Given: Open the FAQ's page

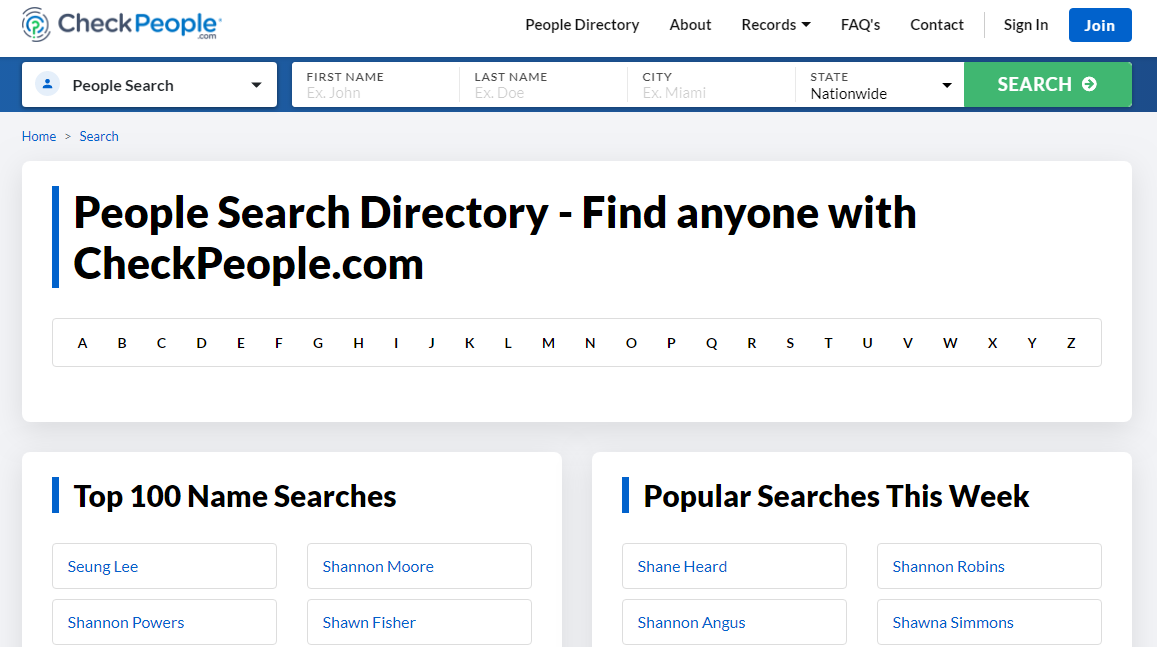Looking at the screenshot, I should coord(860,25).
